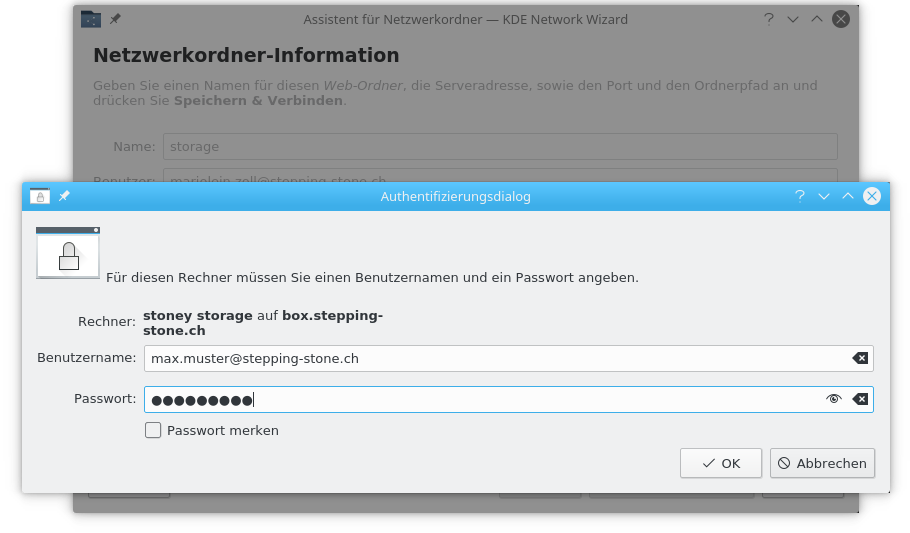Pin the KDE Network Wizard window
The height and width of the screenshot is (533, 910).
115,19
